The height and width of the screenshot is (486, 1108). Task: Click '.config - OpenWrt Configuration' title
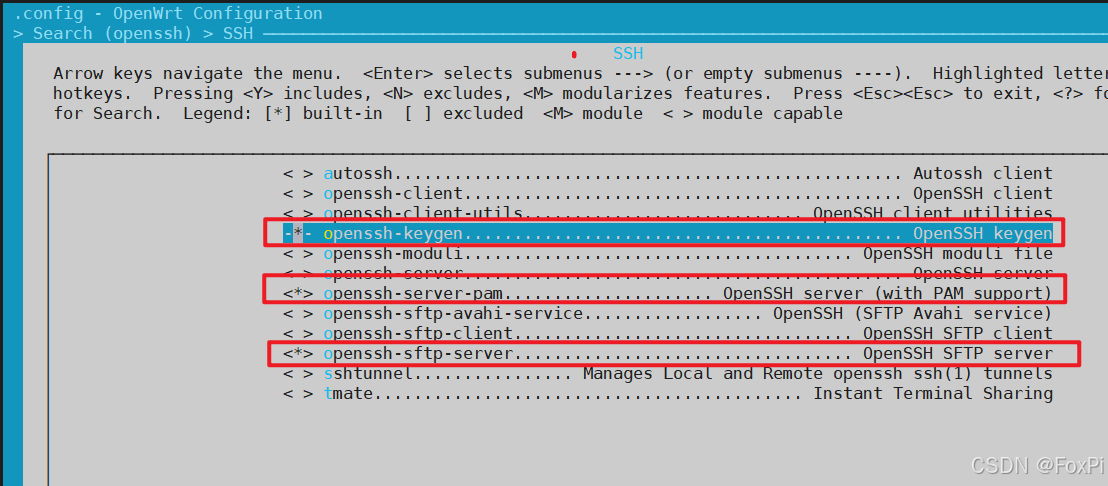pyautogui.click(x=168, y=13)
